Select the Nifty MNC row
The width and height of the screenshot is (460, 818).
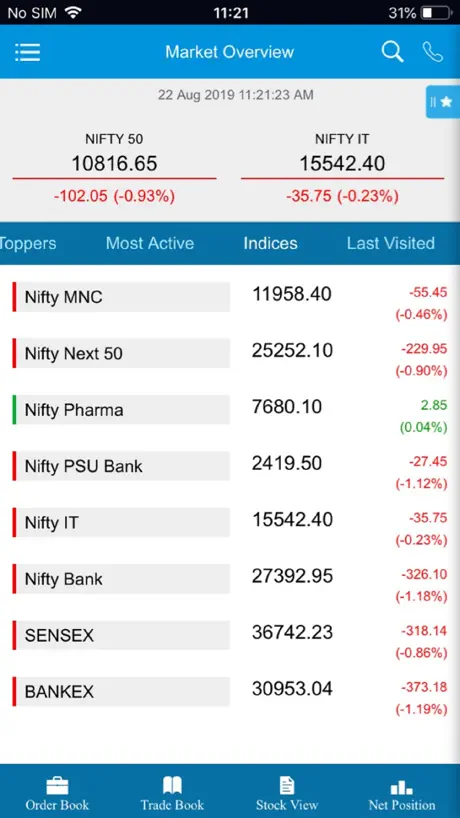[230, 297]
